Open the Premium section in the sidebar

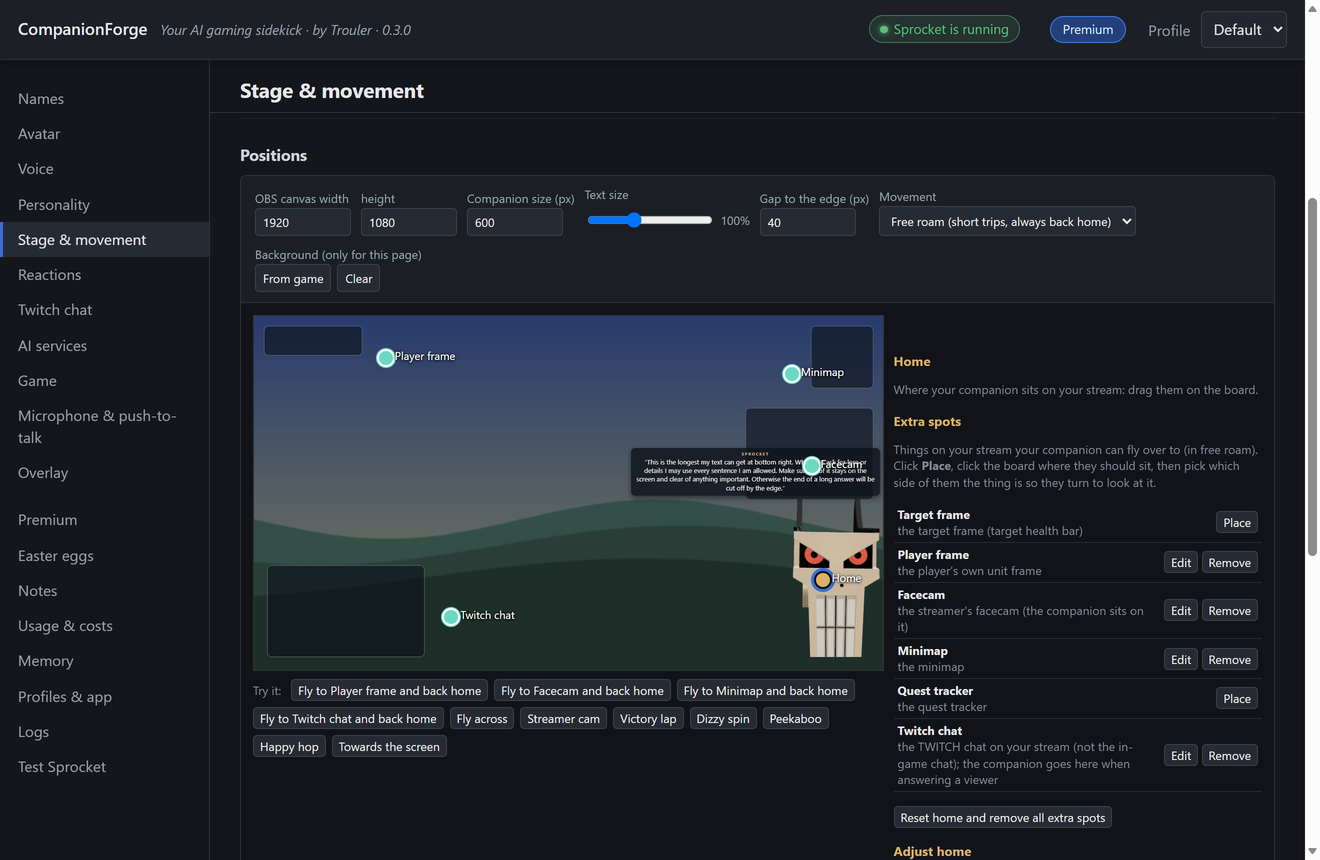click(104, 520)
